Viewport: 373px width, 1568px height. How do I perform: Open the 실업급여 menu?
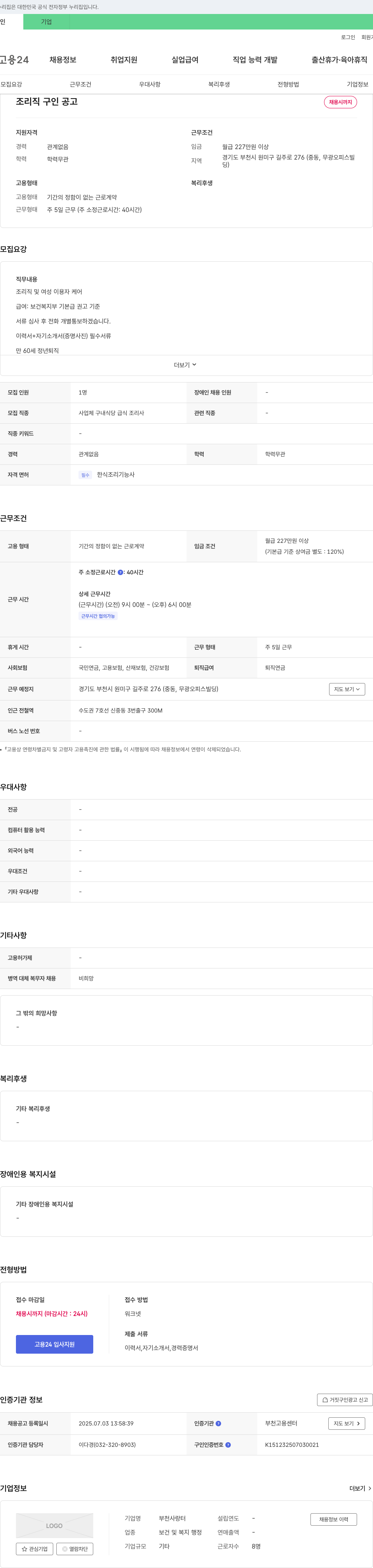[x=185, y=60]
